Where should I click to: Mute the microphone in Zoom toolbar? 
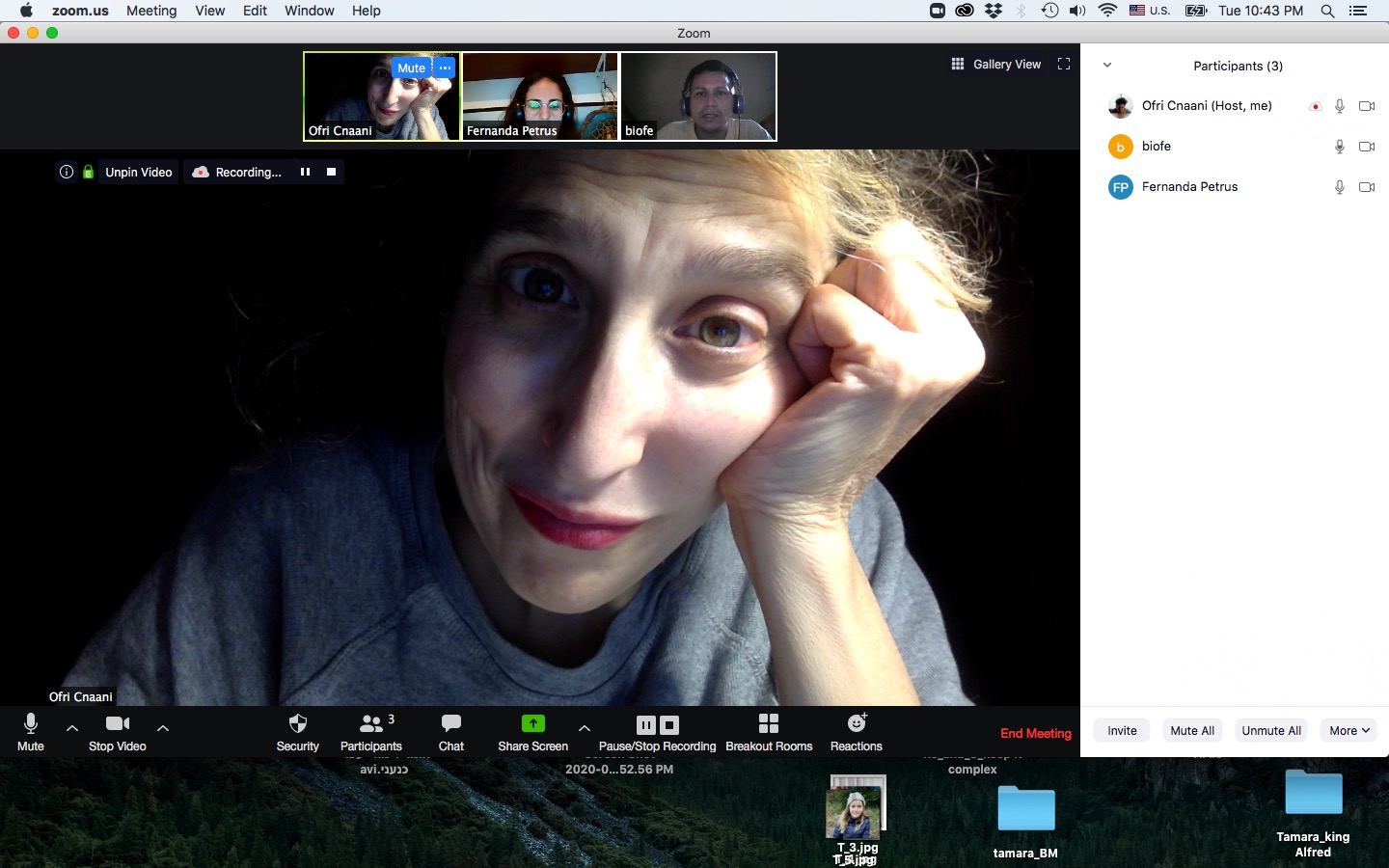pos(30,732)
